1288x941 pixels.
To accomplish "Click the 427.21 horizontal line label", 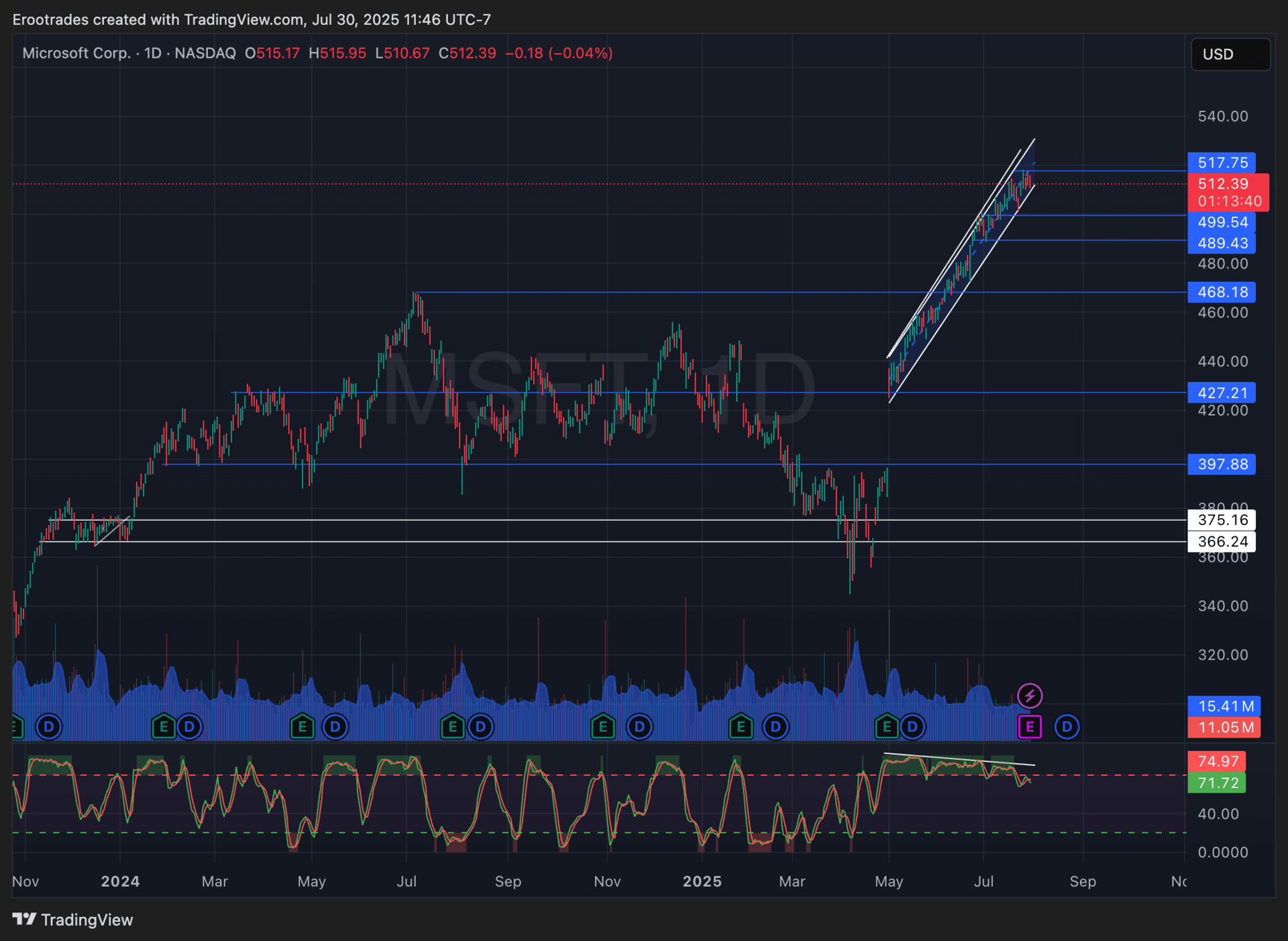I will [1222, 393].
